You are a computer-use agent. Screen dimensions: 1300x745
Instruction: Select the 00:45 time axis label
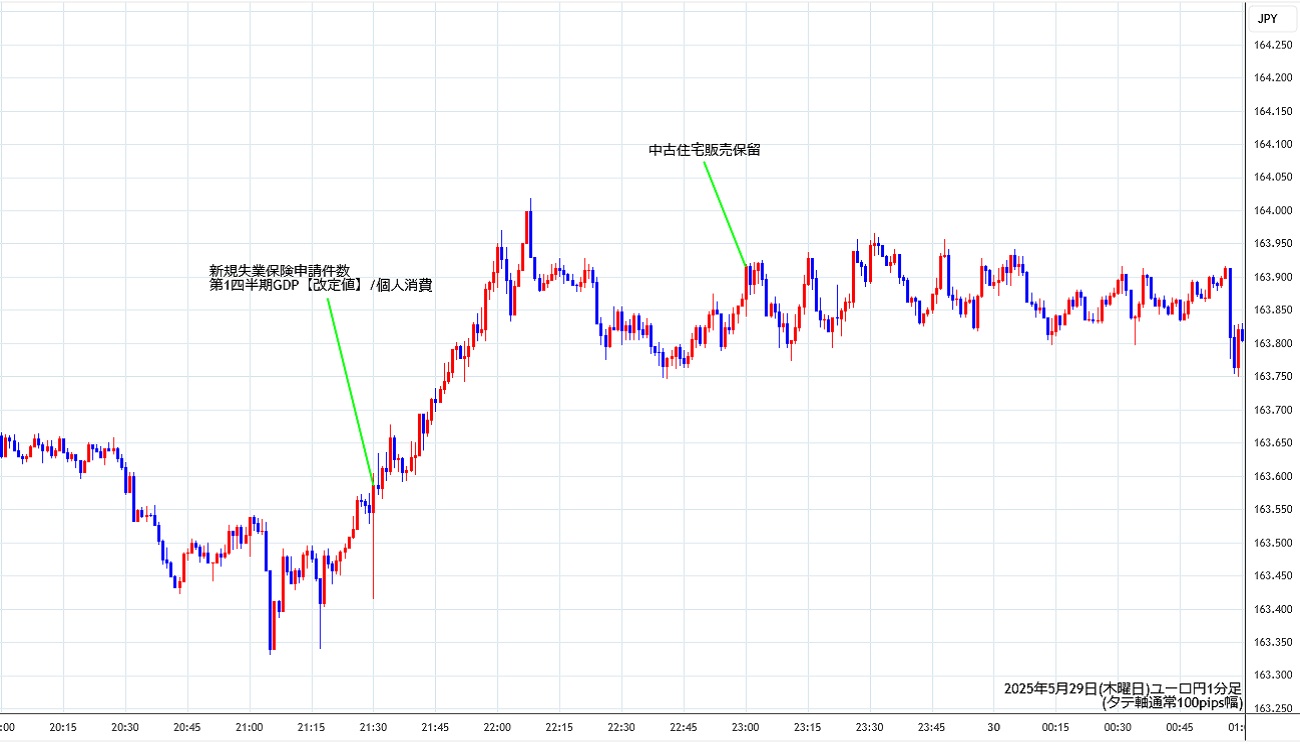point(1179,727)
